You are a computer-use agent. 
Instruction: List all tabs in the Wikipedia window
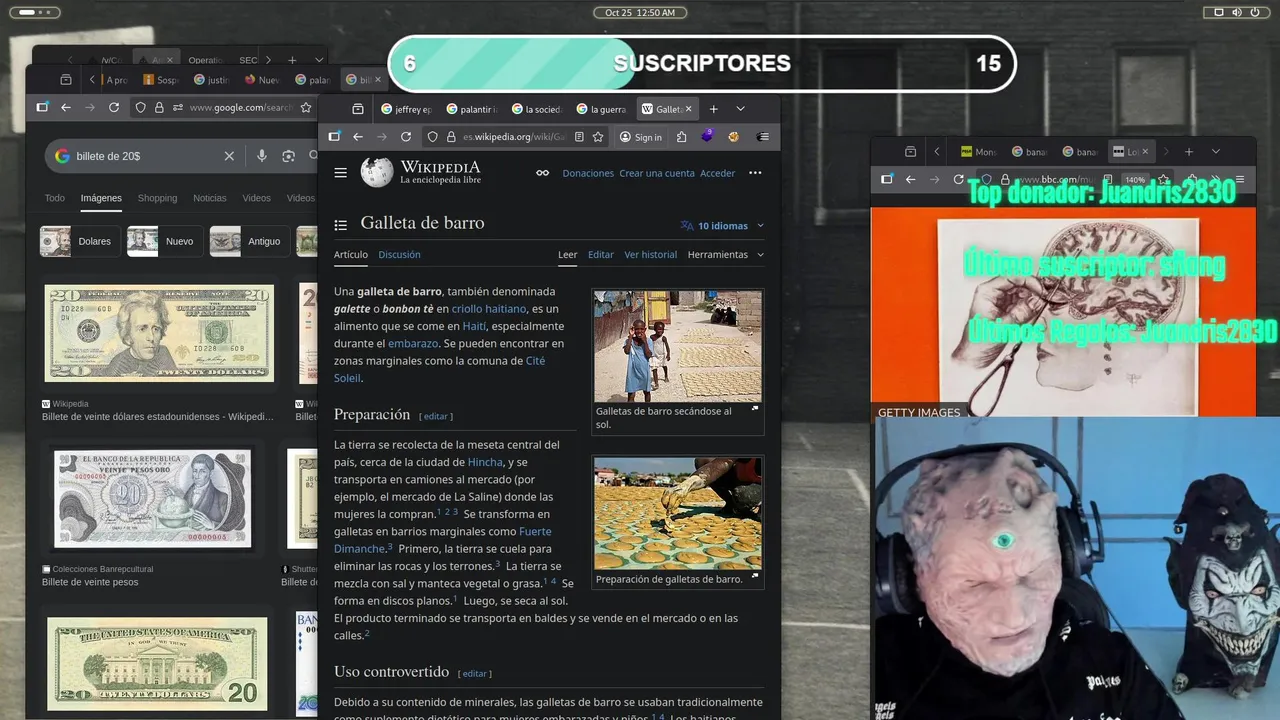740,109
